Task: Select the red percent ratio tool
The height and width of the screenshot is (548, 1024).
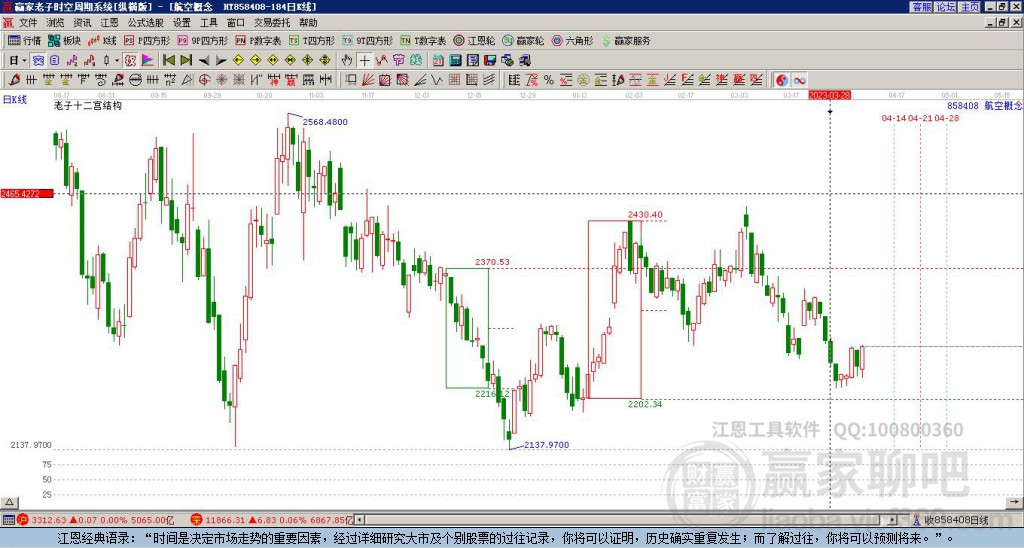Action: click(532, 80)
